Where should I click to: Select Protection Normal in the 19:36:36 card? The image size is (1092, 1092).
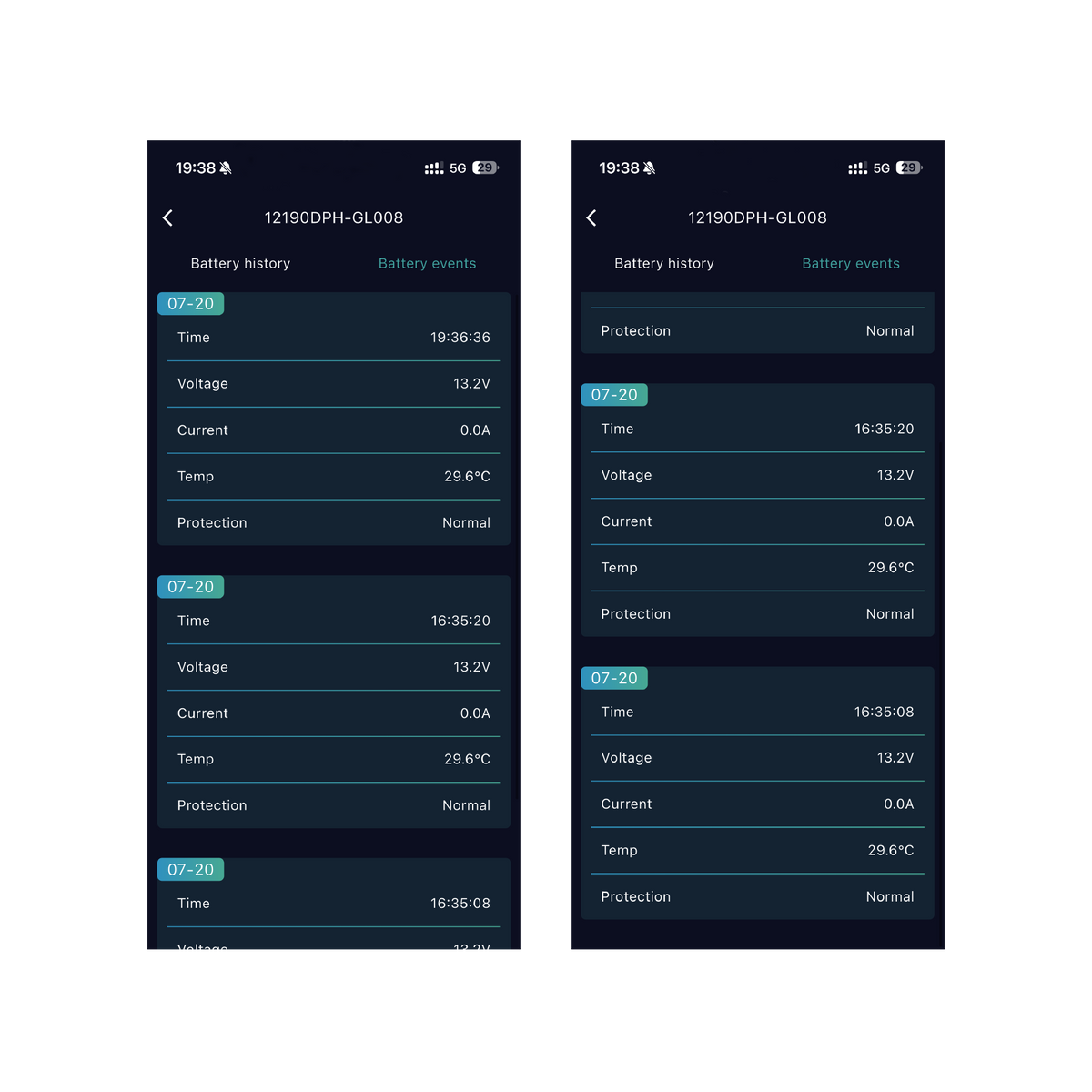click(334, 523)
